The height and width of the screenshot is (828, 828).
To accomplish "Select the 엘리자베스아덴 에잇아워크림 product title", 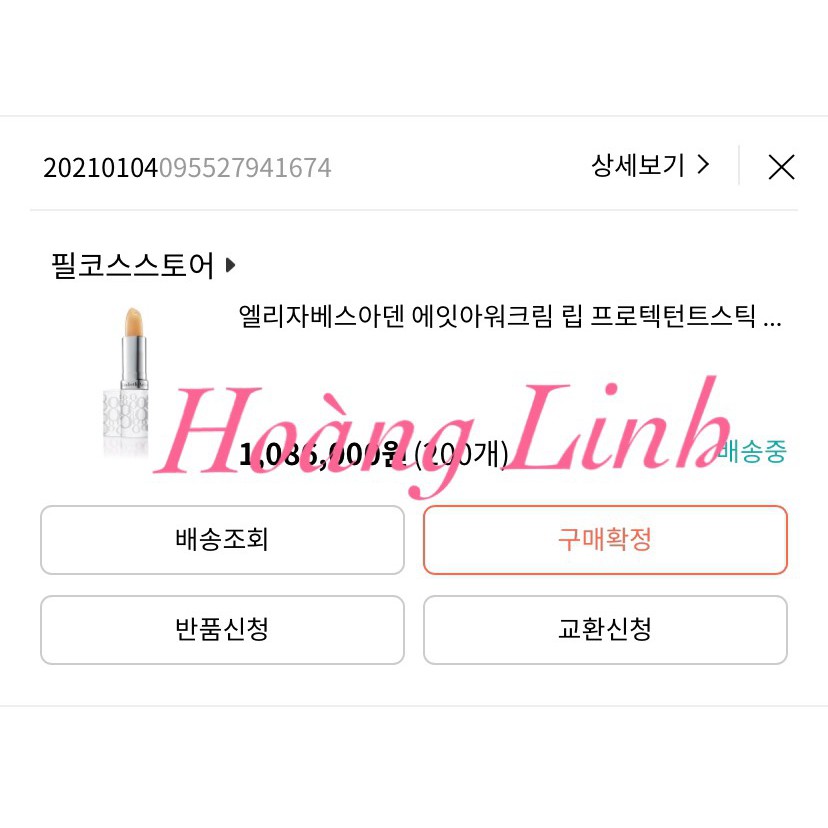I will [510, 316].
